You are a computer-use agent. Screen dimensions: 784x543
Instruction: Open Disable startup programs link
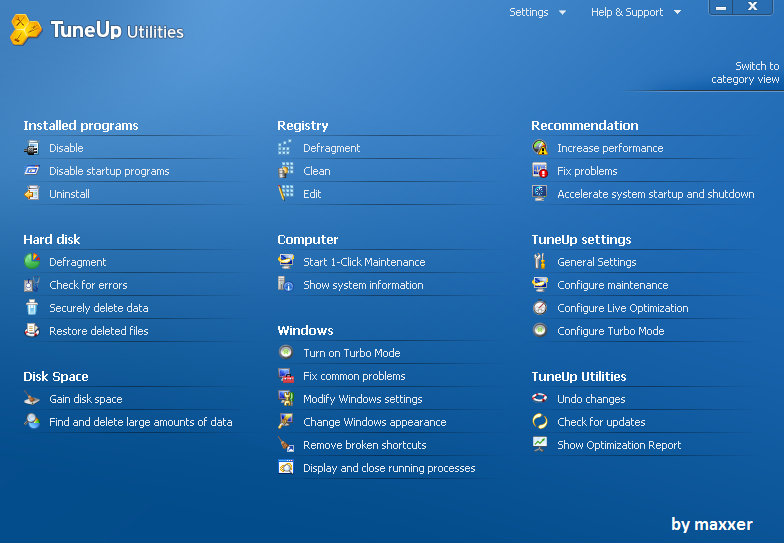(109, 171)
